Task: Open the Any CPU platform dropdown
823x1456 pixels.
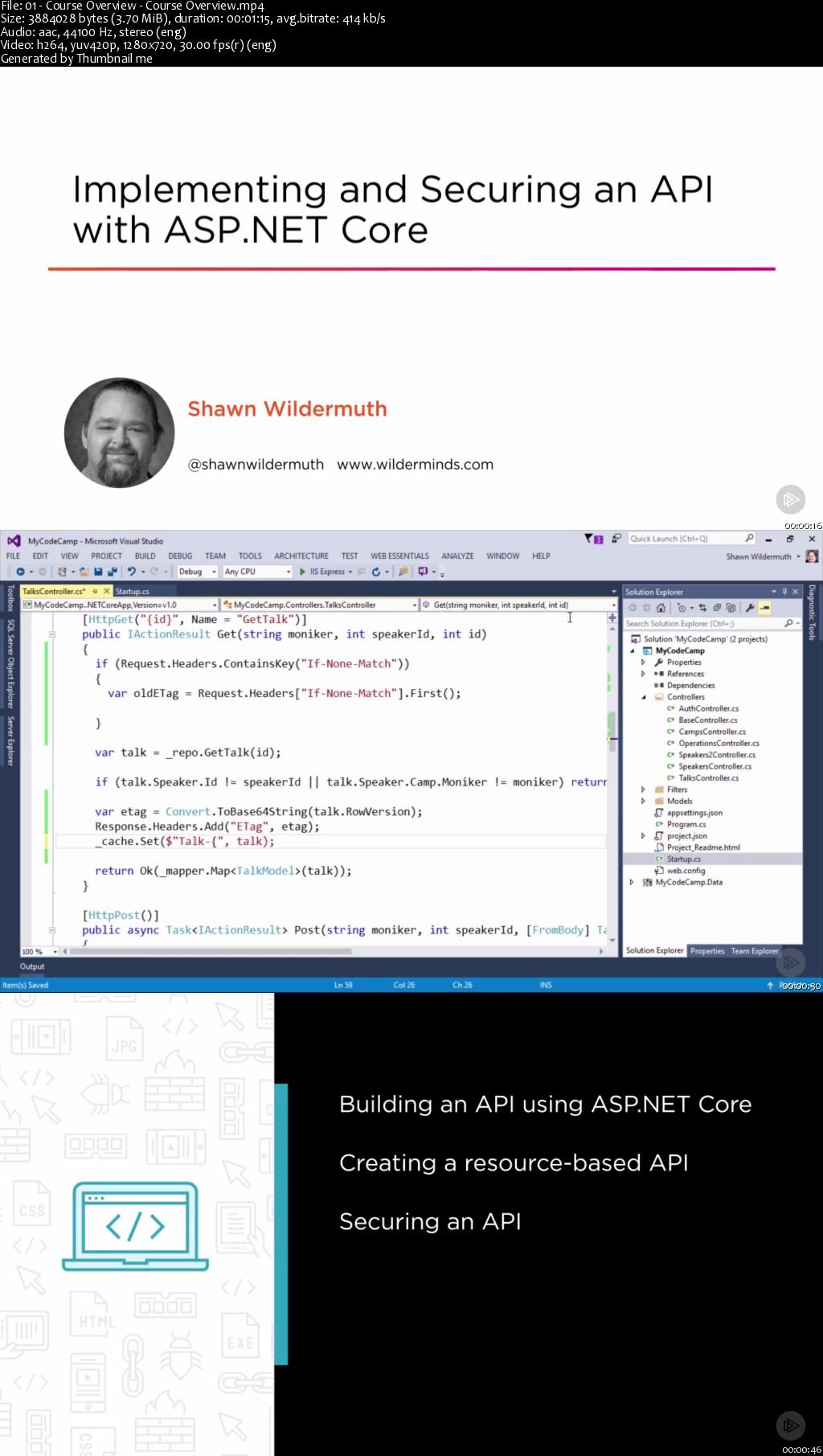Action: pos(256,572)
